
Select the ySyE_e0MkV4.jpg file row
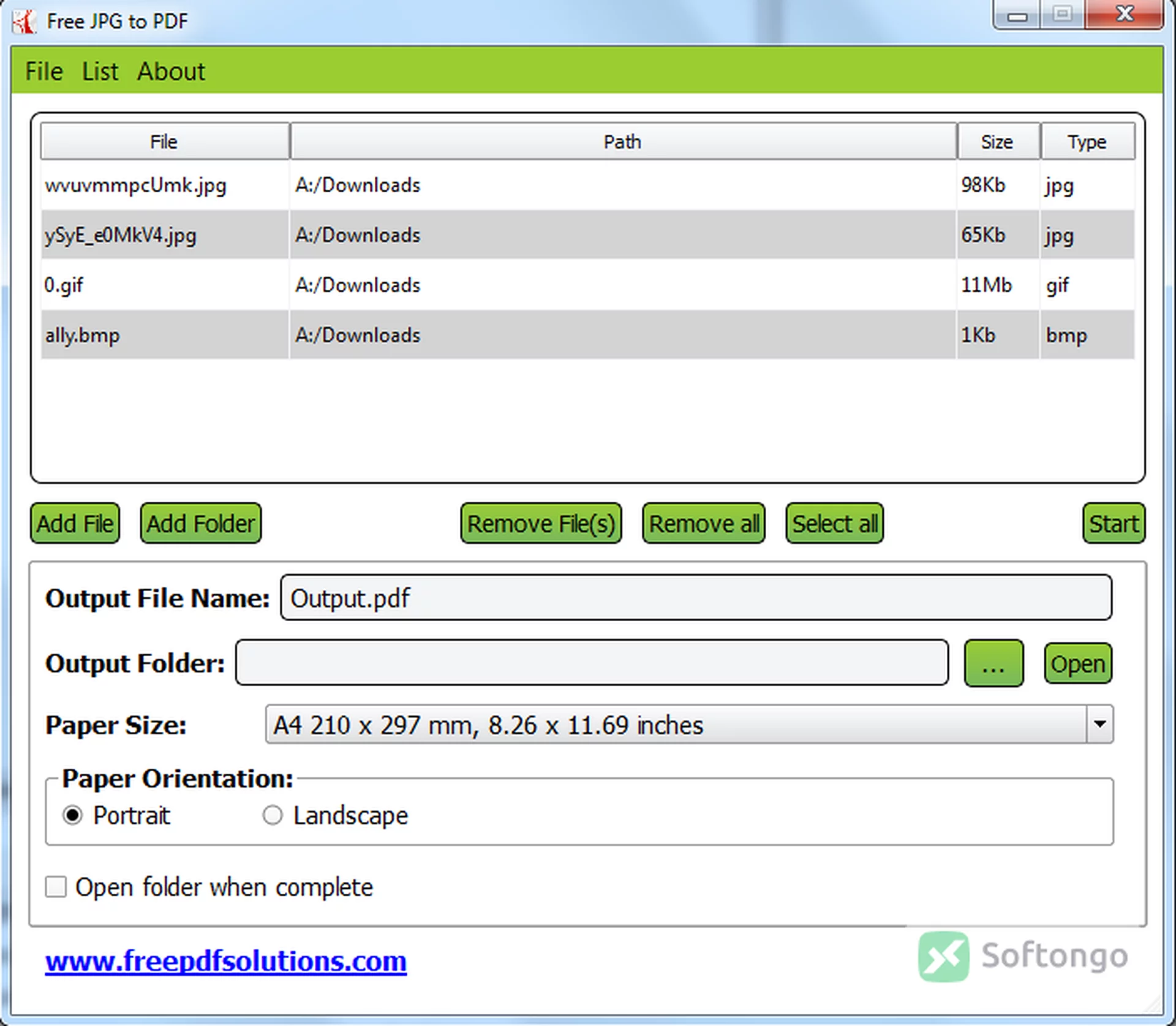[x=587, y=235]
